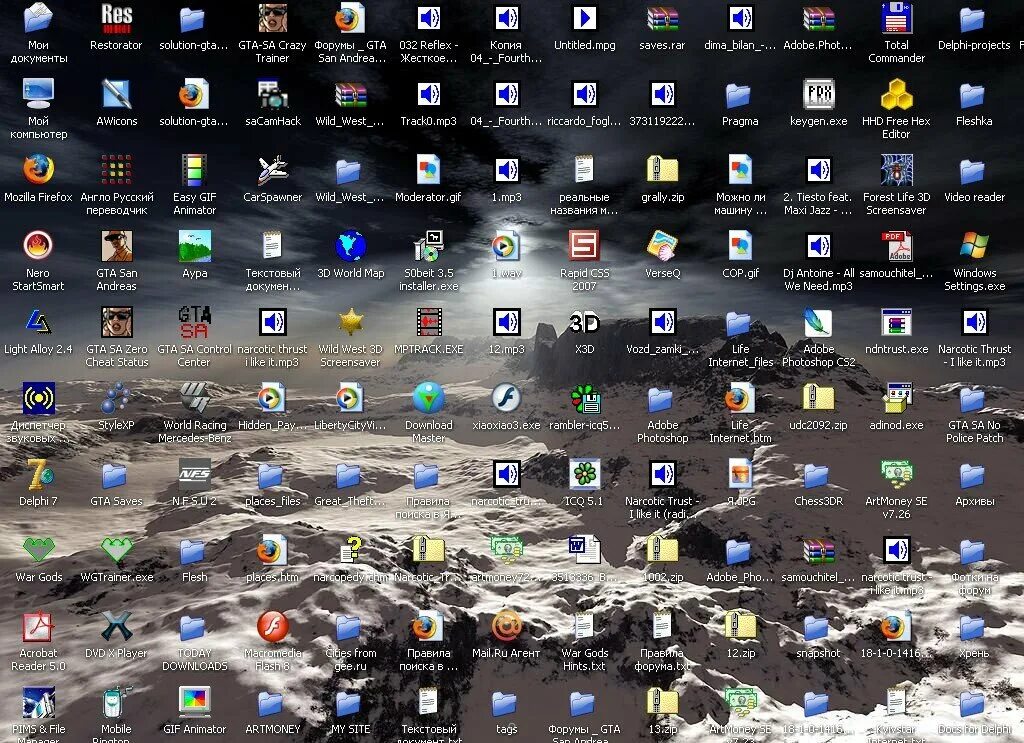Select the Wild West 3D Screensaver icon

[x=351, y=322]
